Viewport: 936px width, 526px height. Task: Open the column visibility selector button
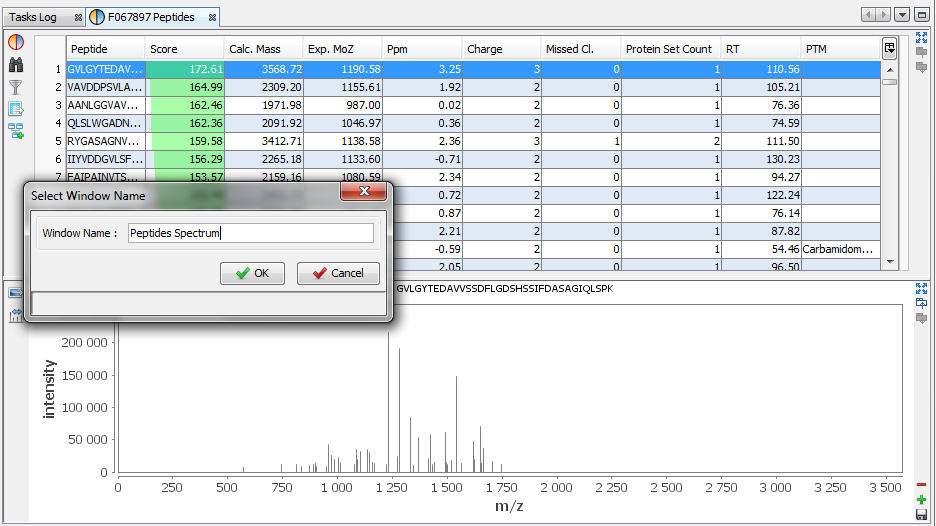pyautogui.click(x=889, y=48)
